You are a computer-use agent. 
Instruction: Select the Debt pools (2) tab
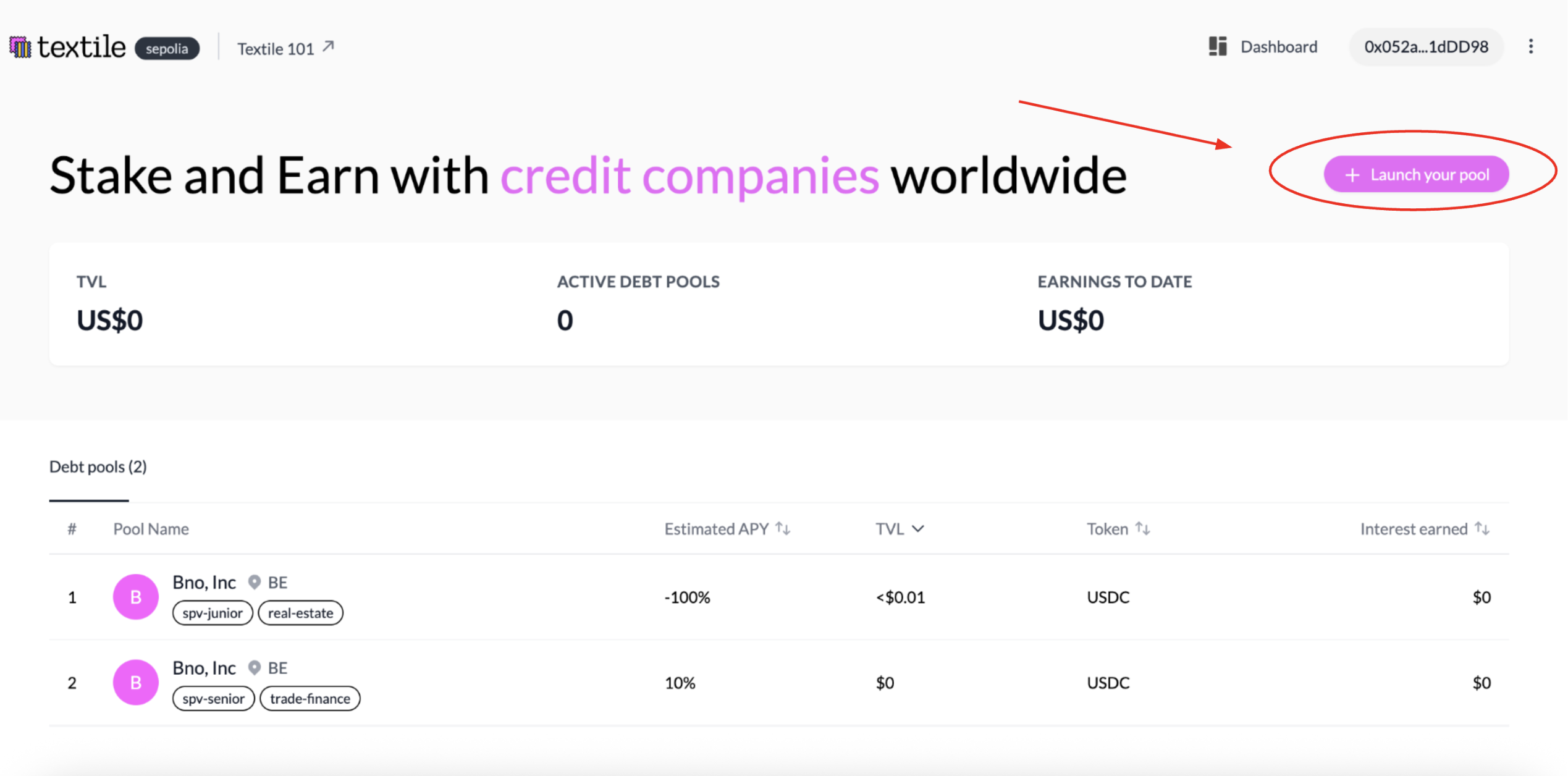(x=98, y=467)
